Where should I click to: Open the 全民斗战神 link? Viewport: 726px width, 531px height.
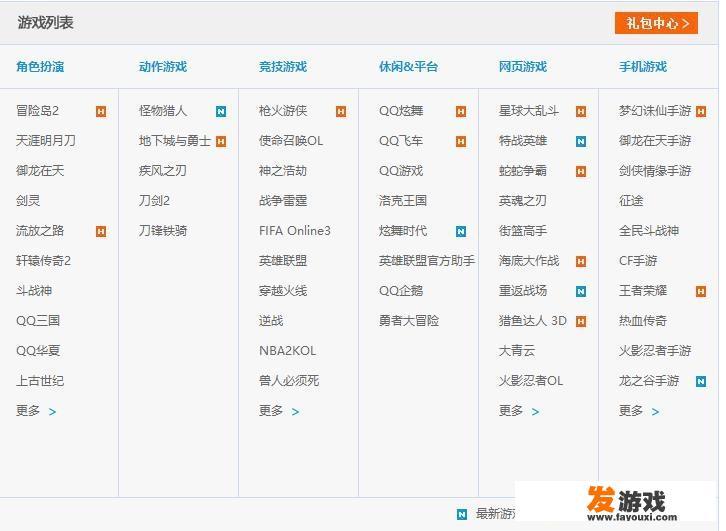[x=649, y=231]
